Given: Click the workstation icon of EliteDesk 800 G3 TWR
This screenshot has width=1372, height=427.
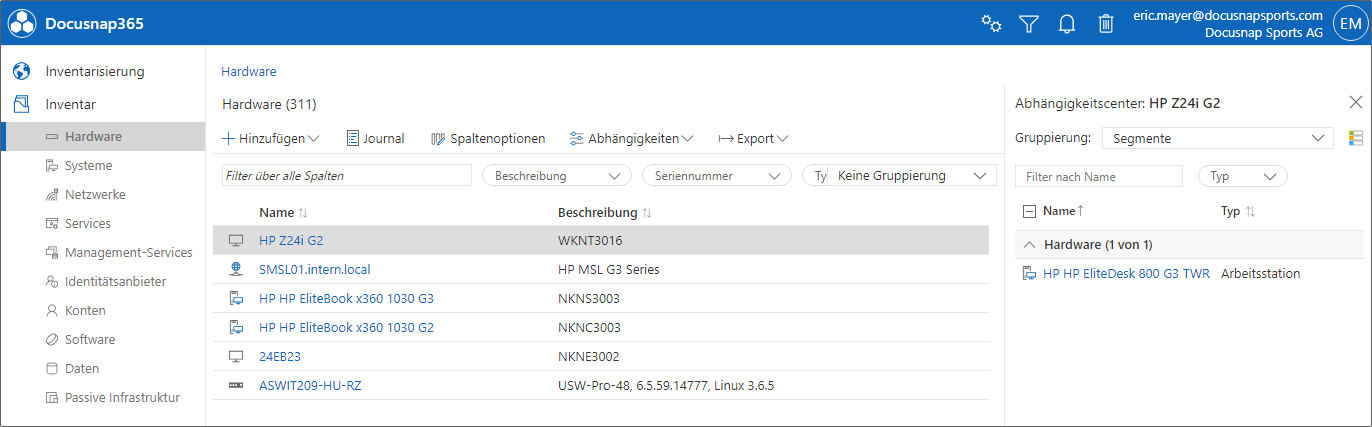Looking at the screenshot, I should point(1029,274).
